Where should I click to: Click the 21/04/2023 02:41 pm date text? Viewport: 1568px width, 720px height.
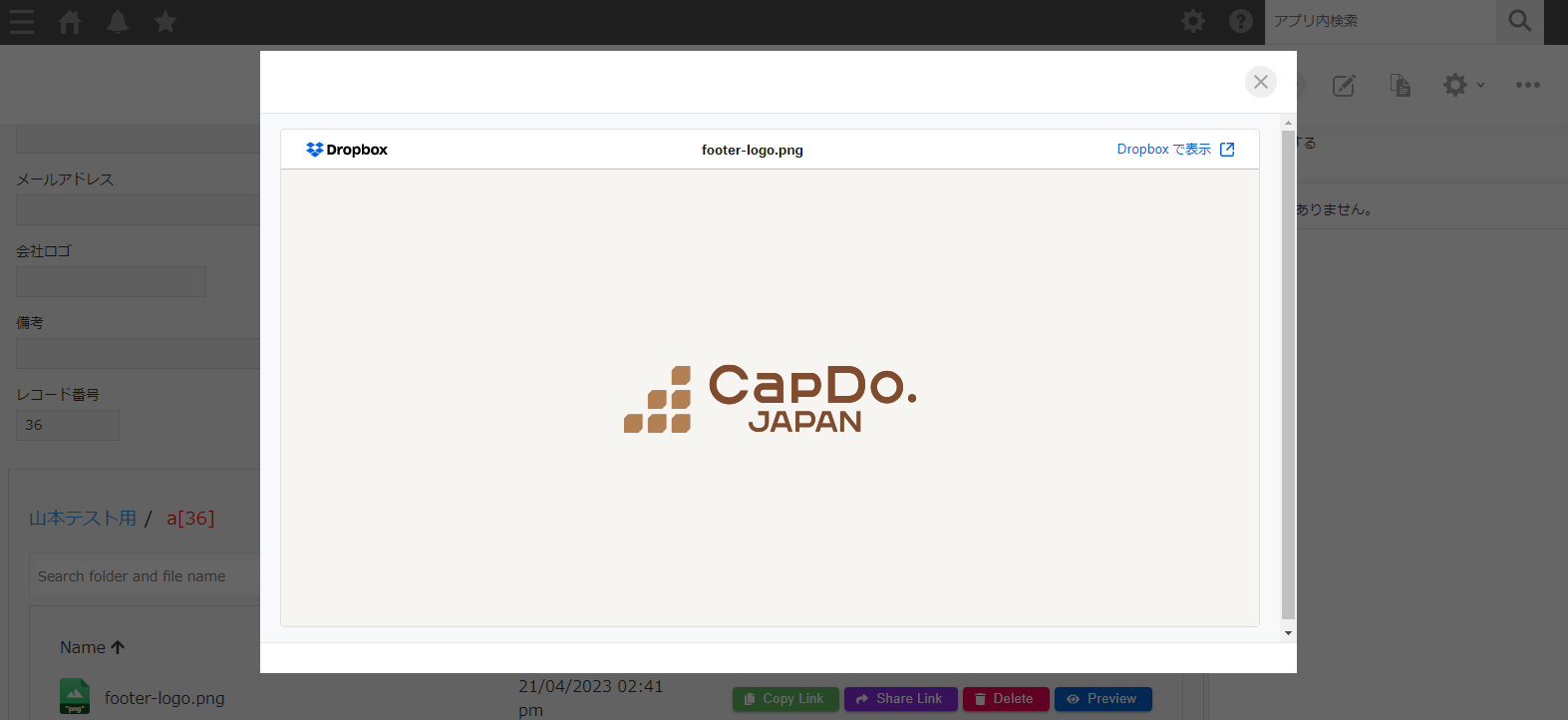click(590, 698)
